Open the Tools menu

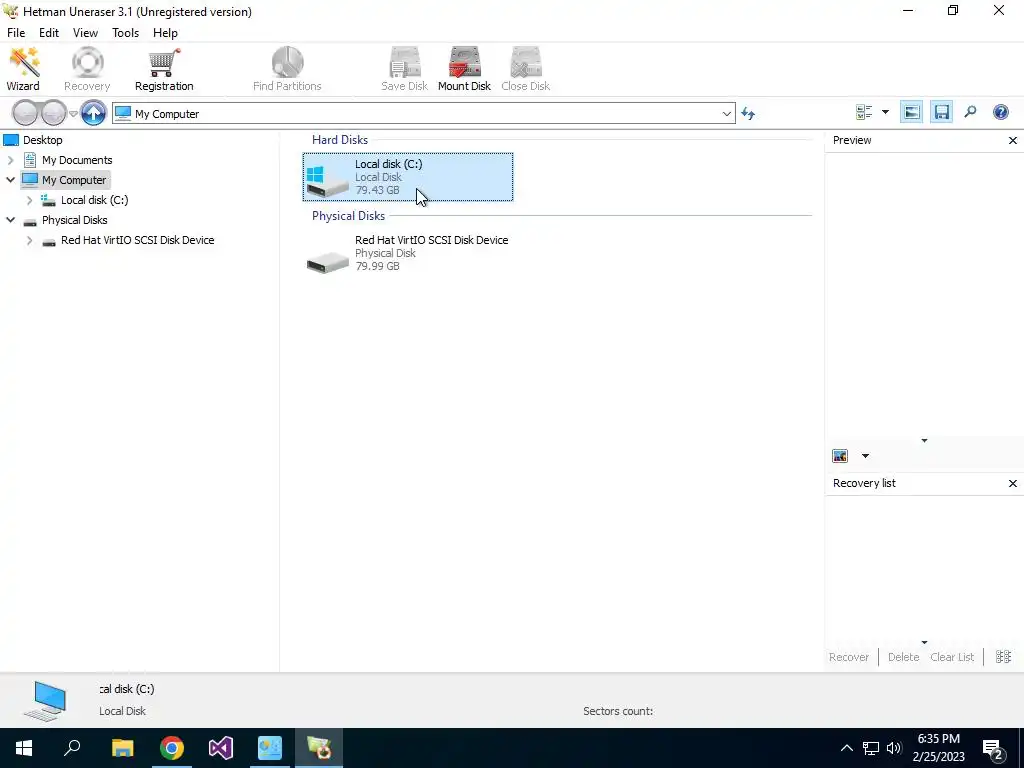125,33
